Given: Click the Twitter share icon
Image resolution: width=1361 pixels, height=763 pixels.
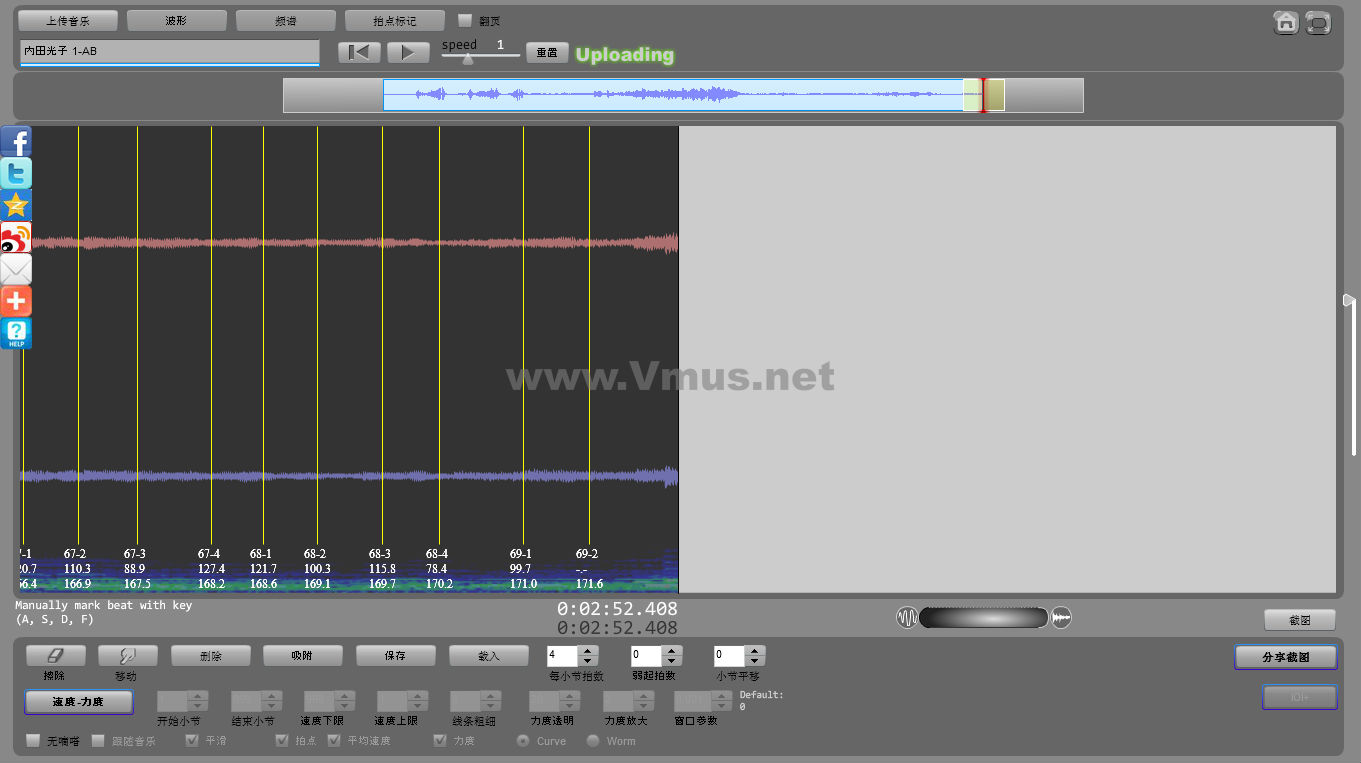Looking at the screenshot, I should [x=16, y=173].
